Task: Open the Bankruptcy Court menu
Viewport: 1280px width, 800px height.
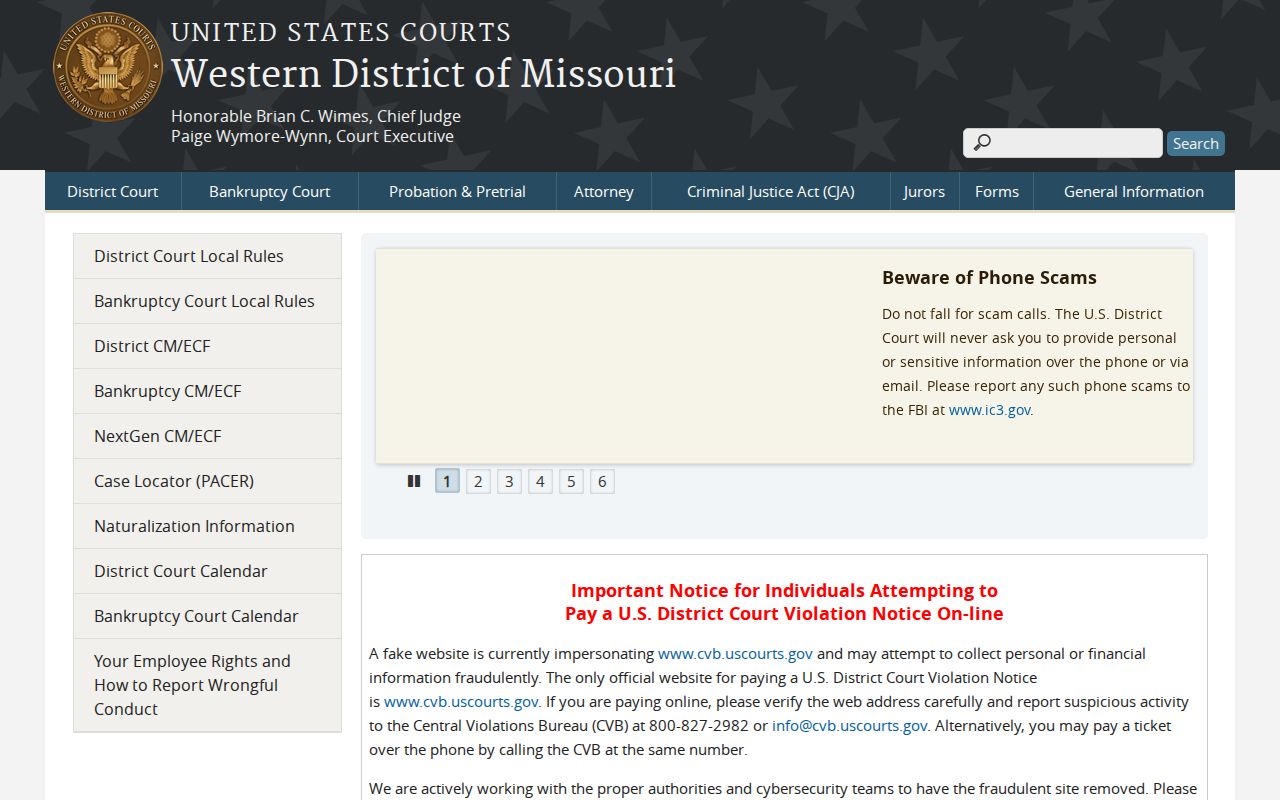Action: point(269,191)
